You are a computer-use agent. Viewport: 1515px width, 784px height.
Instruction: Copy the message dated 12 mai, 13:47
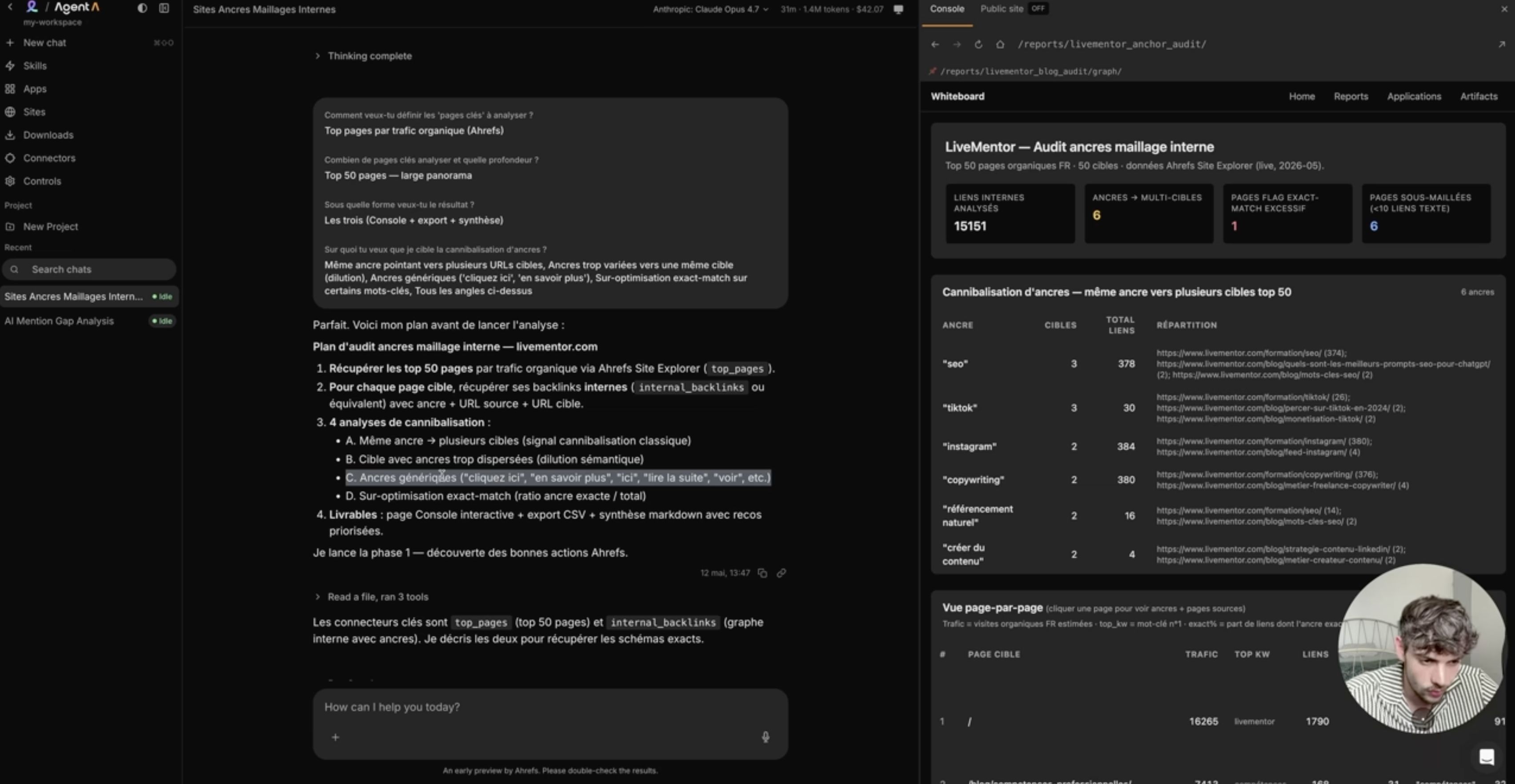(762, 573)
